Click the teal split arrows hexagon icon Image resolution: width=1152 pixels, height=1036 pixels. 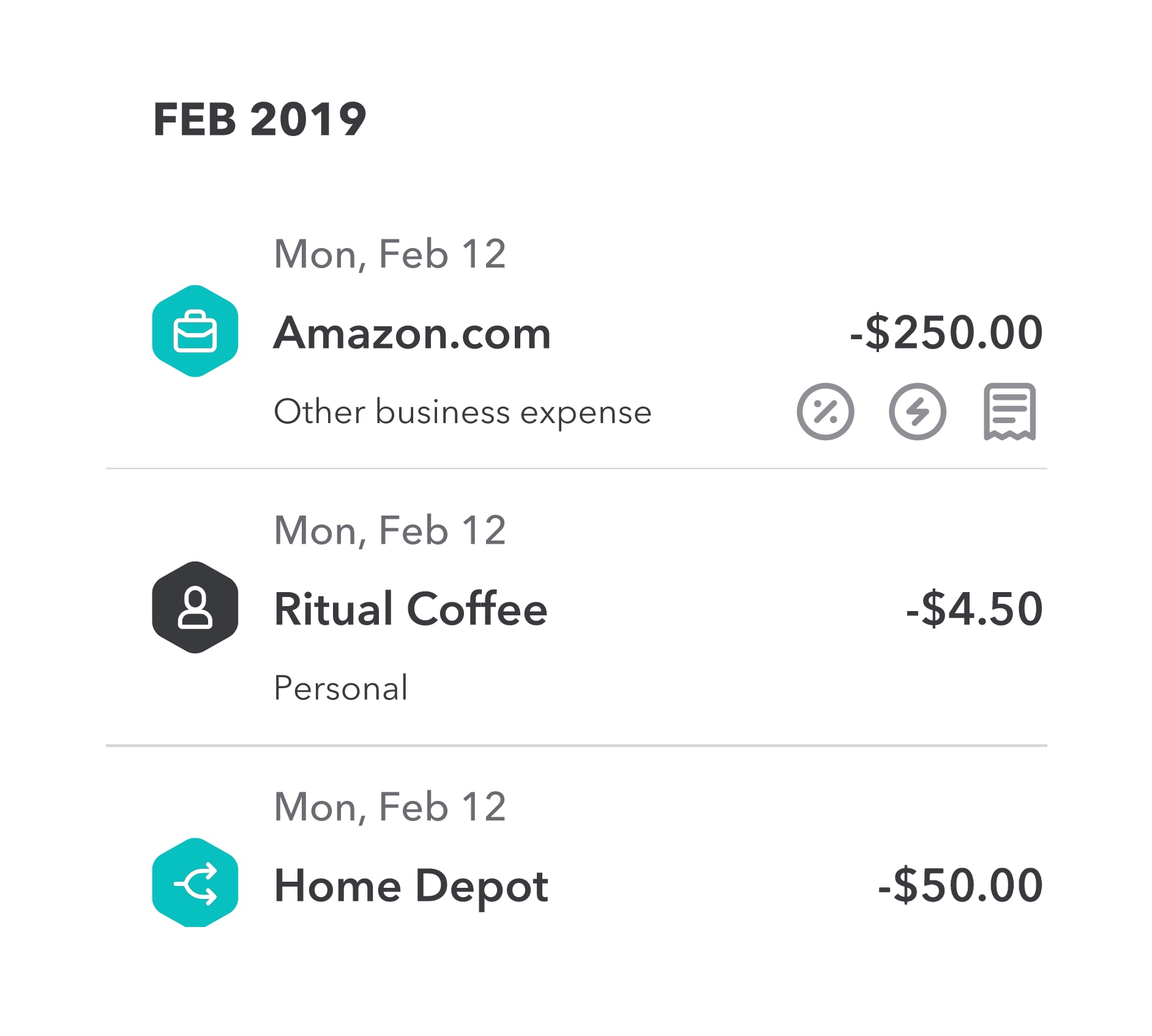[195, 883]
